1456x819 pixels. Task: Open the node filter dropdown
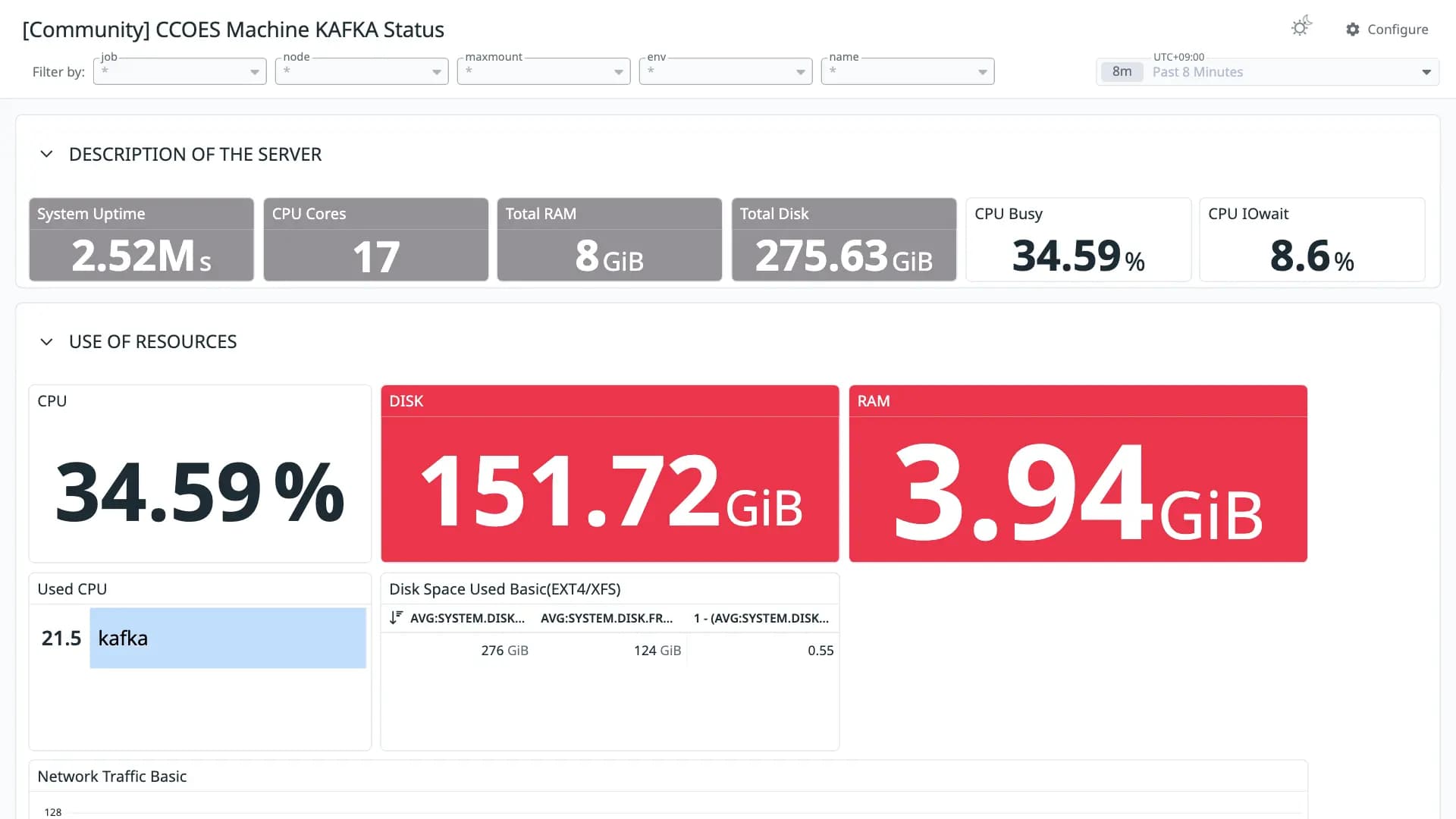(x=362, y=71)
